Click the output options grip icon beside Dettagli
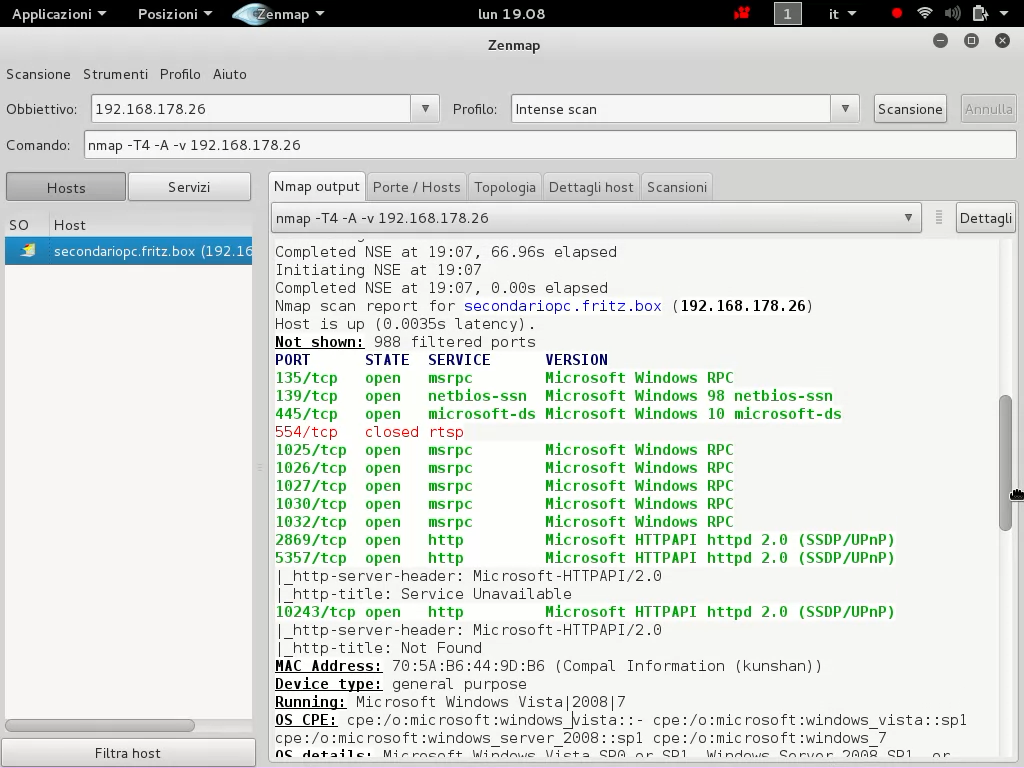The width and height of the screenshot is (1024, 768). pos(938,218)
